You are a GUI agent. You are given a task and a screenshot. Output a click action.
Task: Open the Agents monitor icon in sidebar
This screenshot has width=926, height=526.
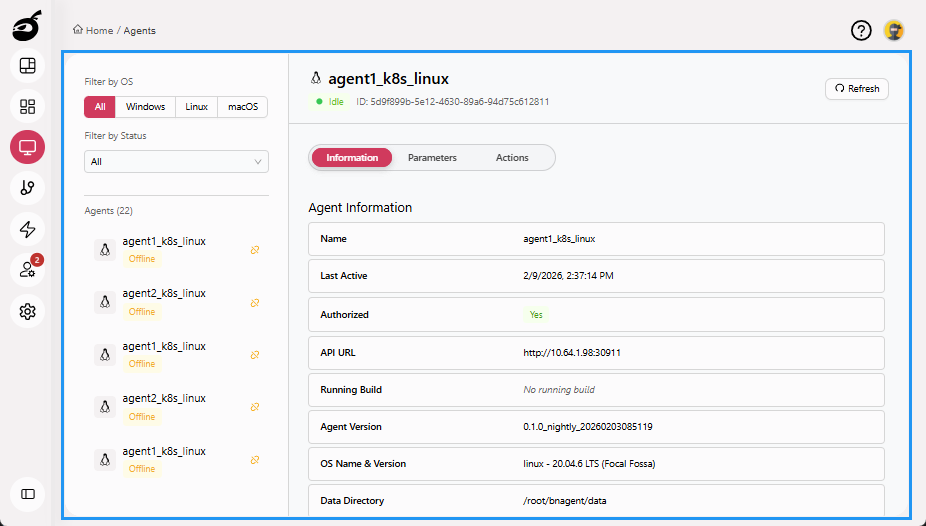pos(27,148)
